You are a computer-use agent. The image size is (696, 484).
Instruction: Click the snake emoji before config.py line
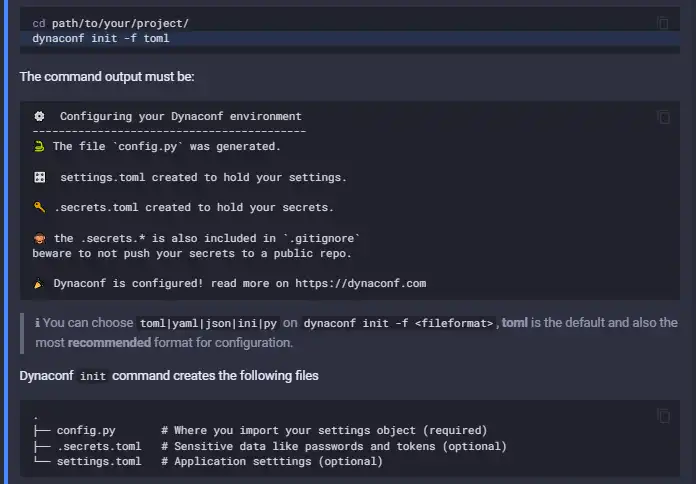(x=39, y=147)
